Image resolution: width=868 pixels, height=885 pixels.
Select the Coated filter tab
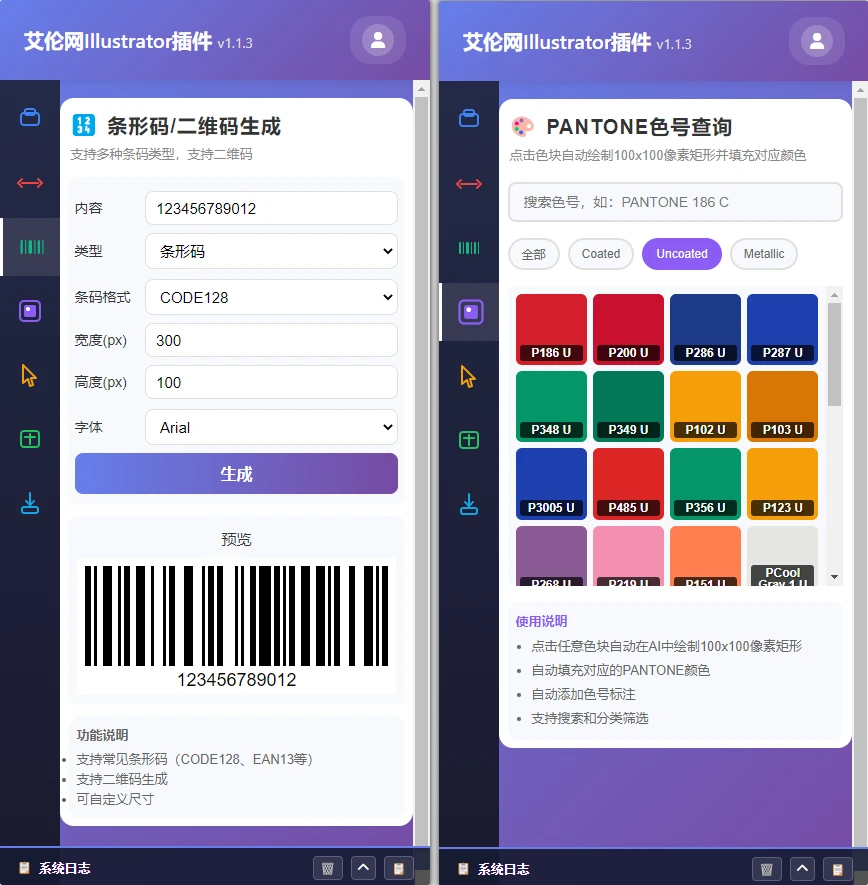click(600, 254)
